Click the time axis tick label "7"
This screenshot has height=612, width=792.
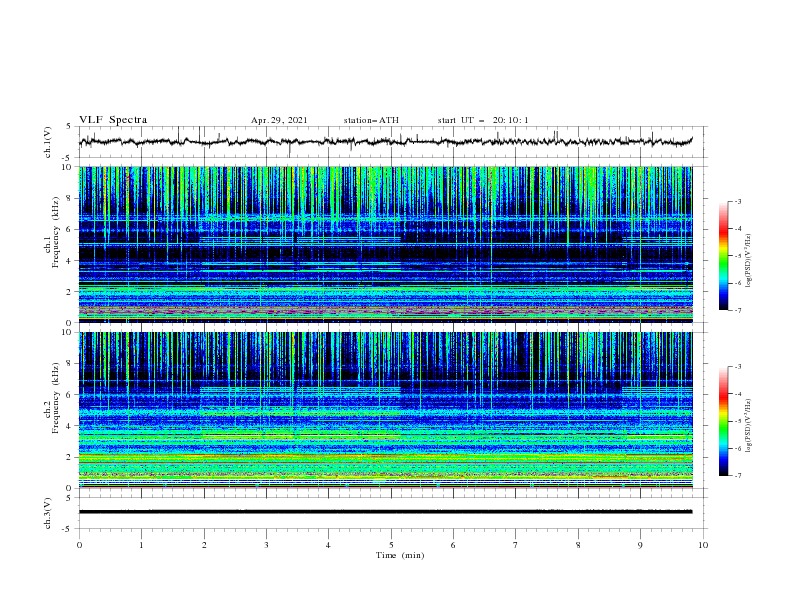click(x=516, y=545)
